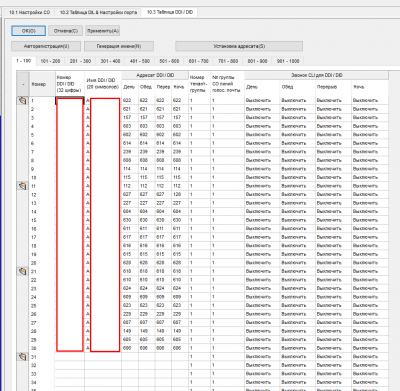Click День destination 229 in row 26
The height and width of the screenshot is (391, 400).
[x=129, y=314]
